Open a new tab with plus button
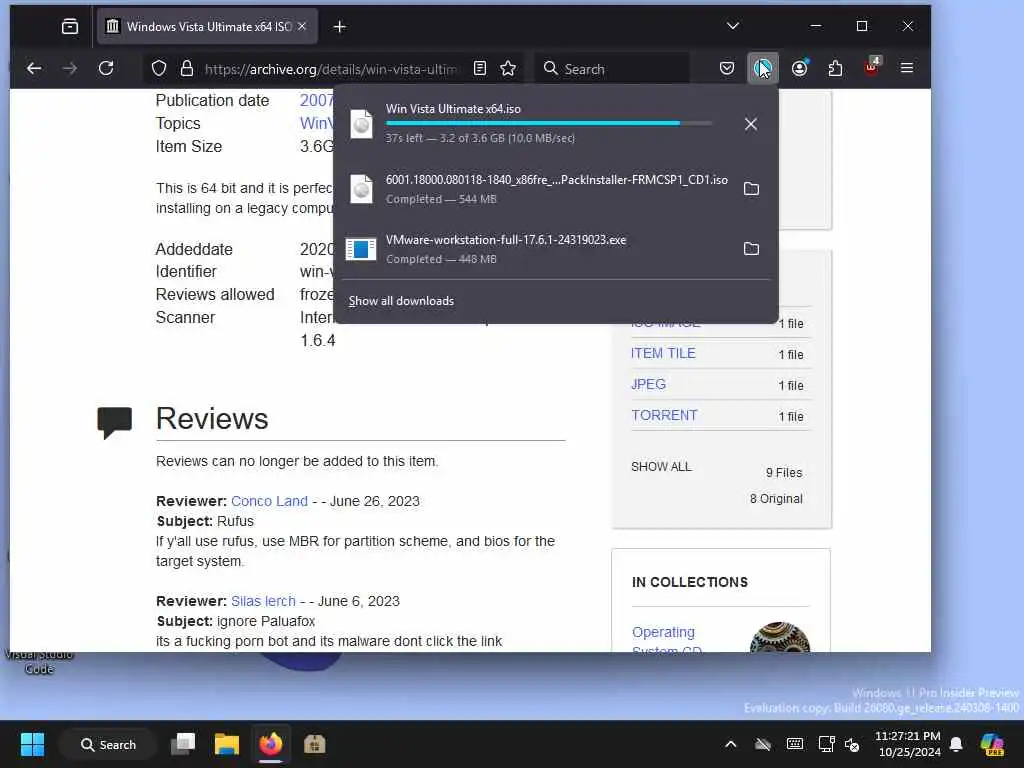This screenshot has width=1024, height=768. tap(340, 27)
